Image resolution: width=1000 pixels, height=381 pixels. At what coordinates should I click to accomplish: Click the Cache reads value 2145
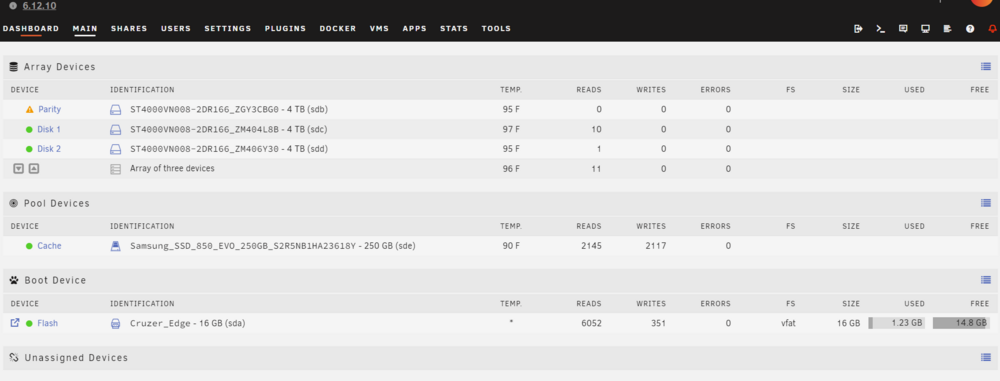(591, 246)
